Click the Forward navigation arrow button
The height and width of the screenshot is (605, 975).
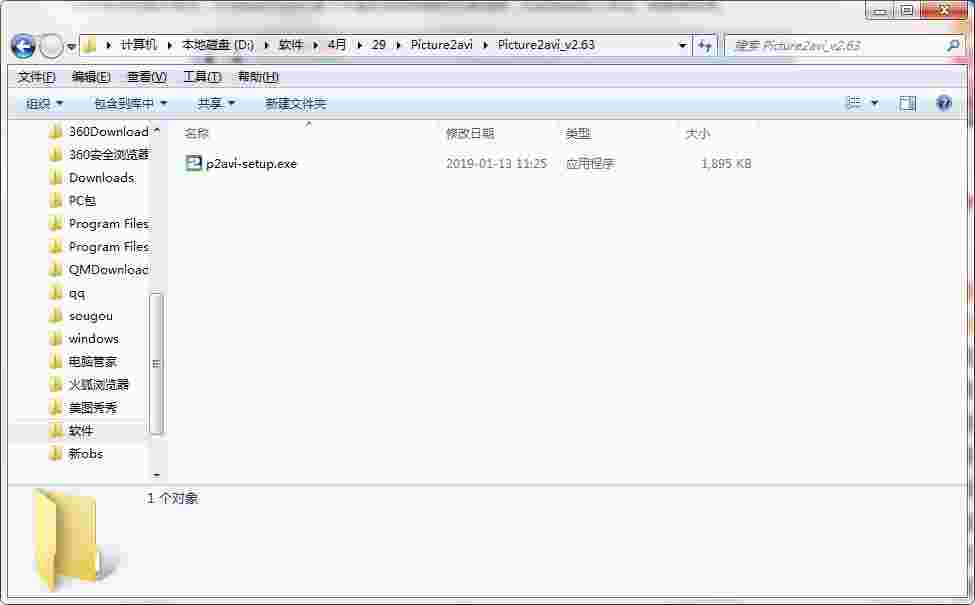click(x=51, y=46)
